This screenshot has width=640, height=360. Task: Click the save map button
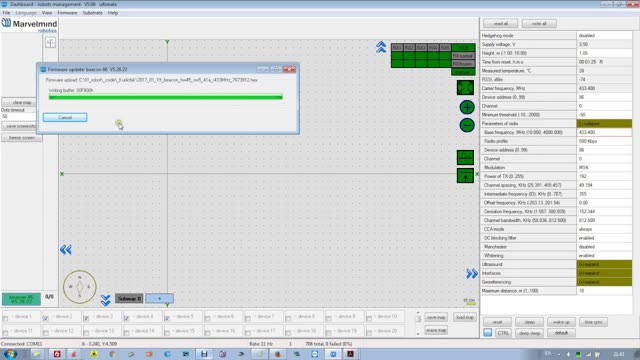[436, 317]
